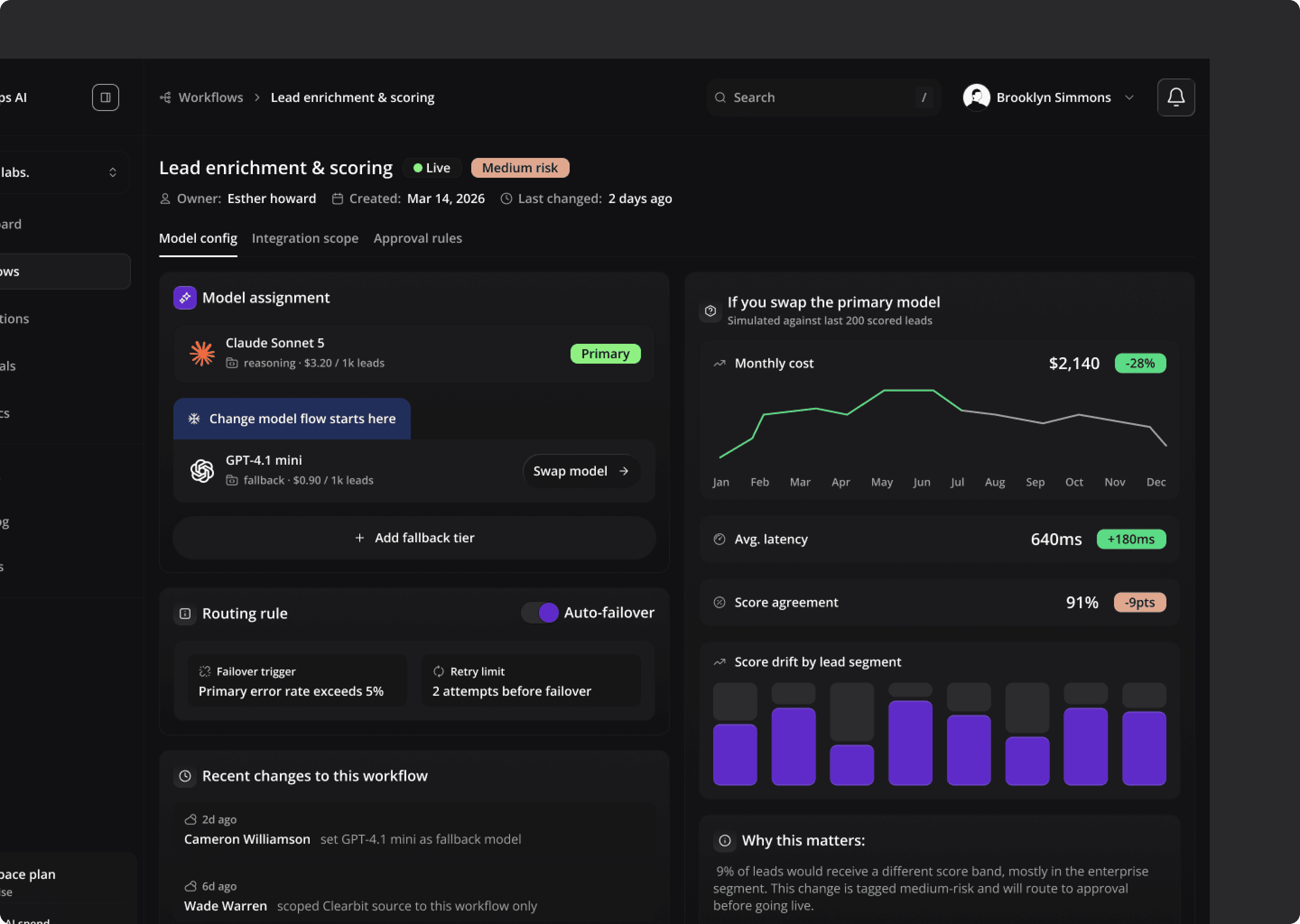1300x924 pixels.
Task: Click the GPT-4.1 mini OpenAI logo
Action: coord(202,471)
